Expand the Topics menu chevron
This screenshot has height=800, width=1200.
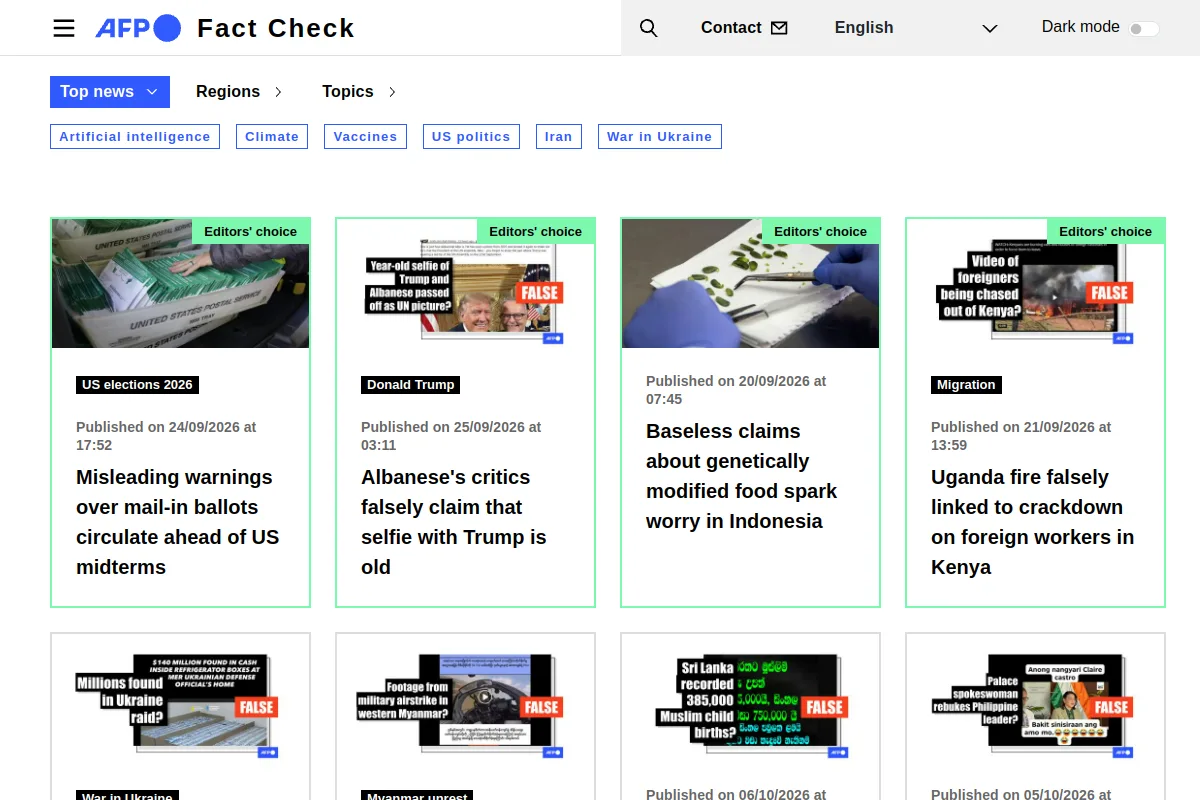click(392, 92)
